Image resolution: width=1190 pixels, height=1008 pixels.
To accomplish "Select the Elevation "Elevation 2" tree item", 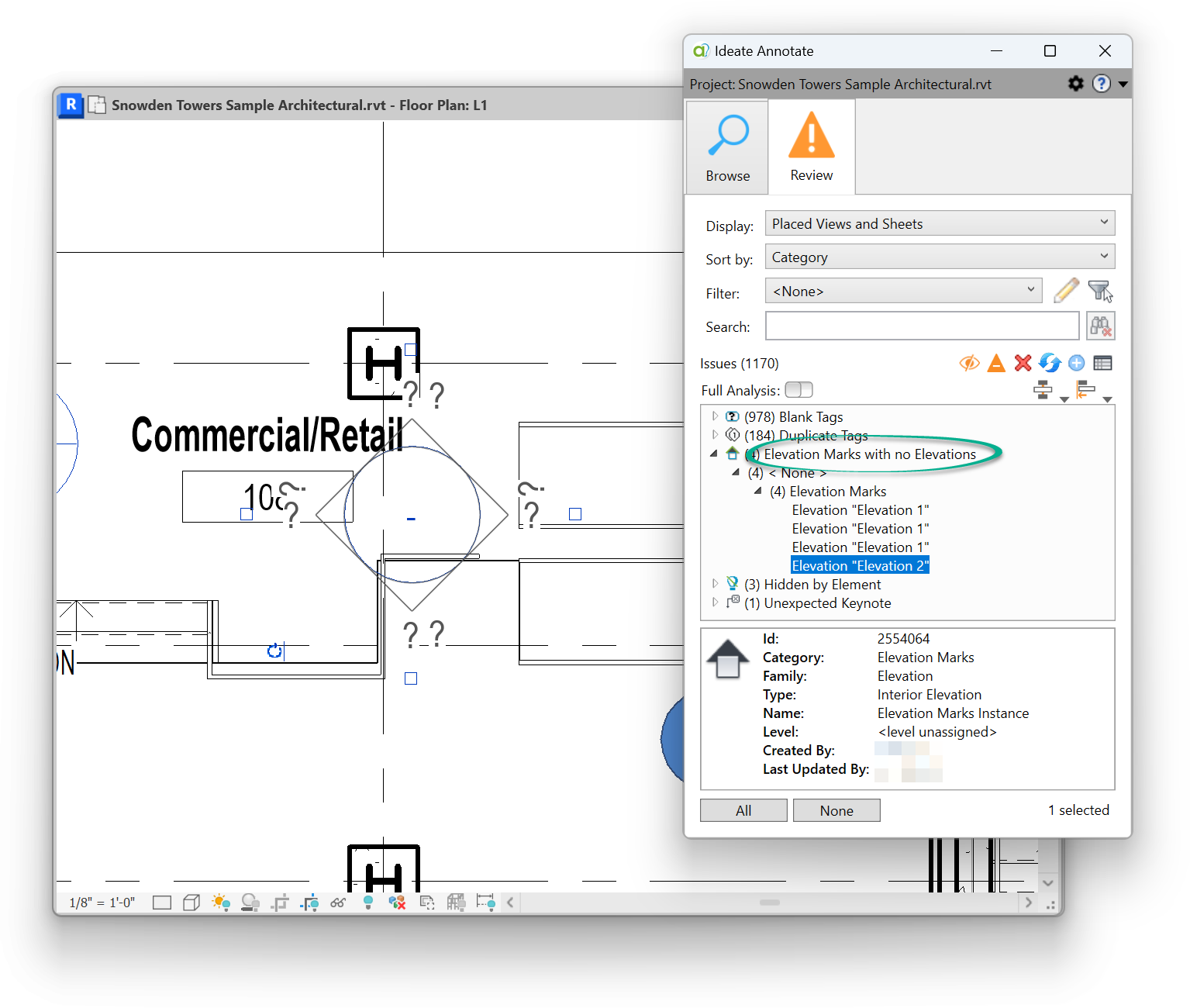I will (860, 565).
